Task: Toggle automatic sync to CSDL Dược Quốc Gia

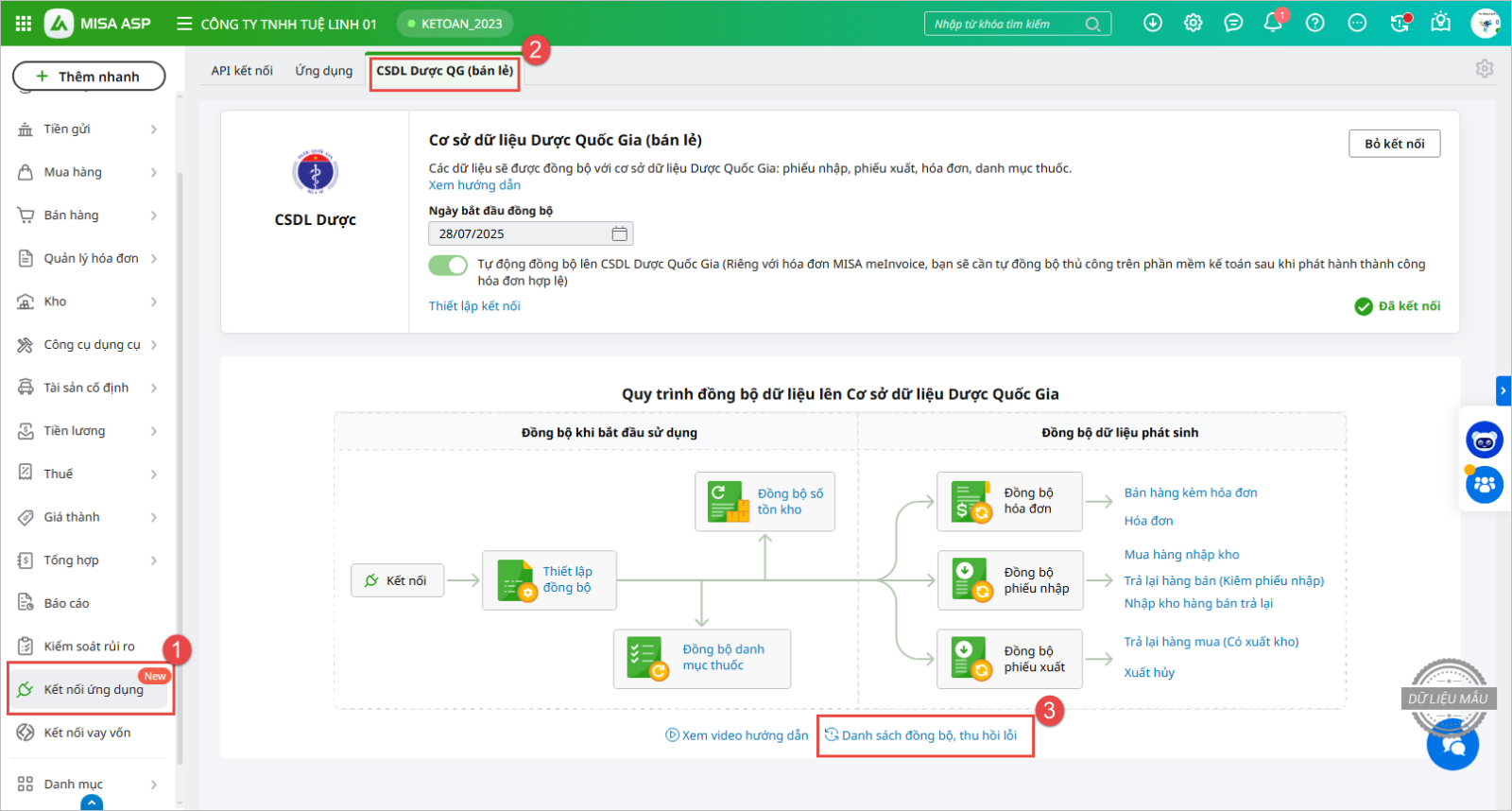Action: [x=448, y=265]
